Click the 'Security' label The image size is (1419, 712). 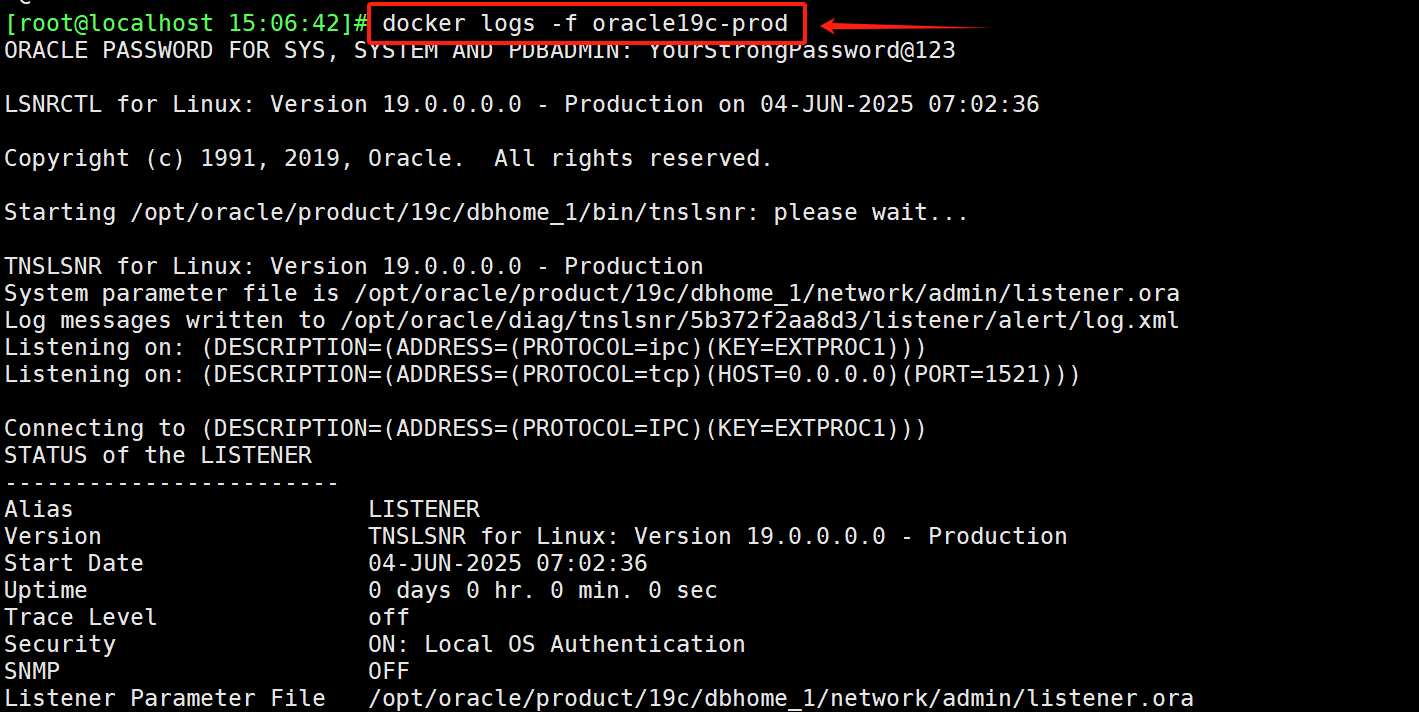(60, 644)
